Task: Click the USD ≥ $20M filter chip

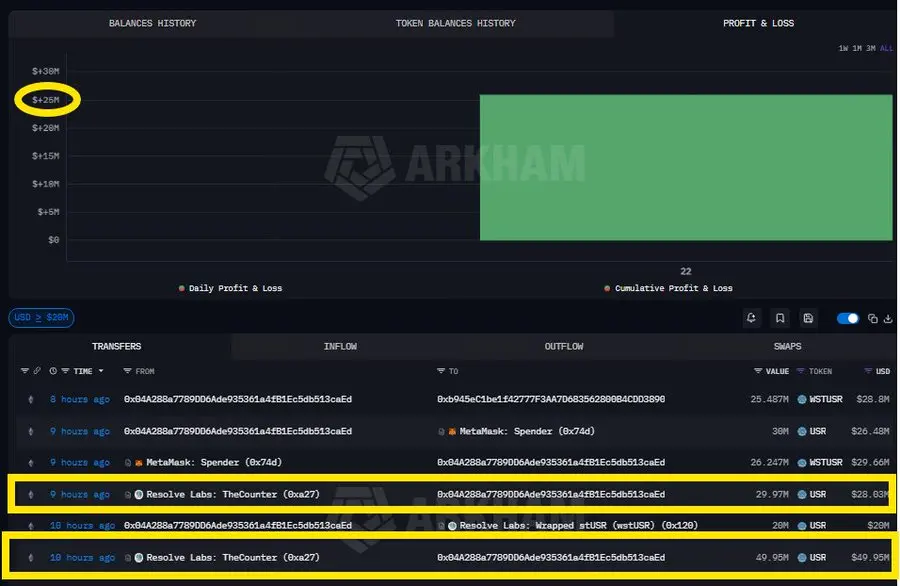Action: point(41,317)
